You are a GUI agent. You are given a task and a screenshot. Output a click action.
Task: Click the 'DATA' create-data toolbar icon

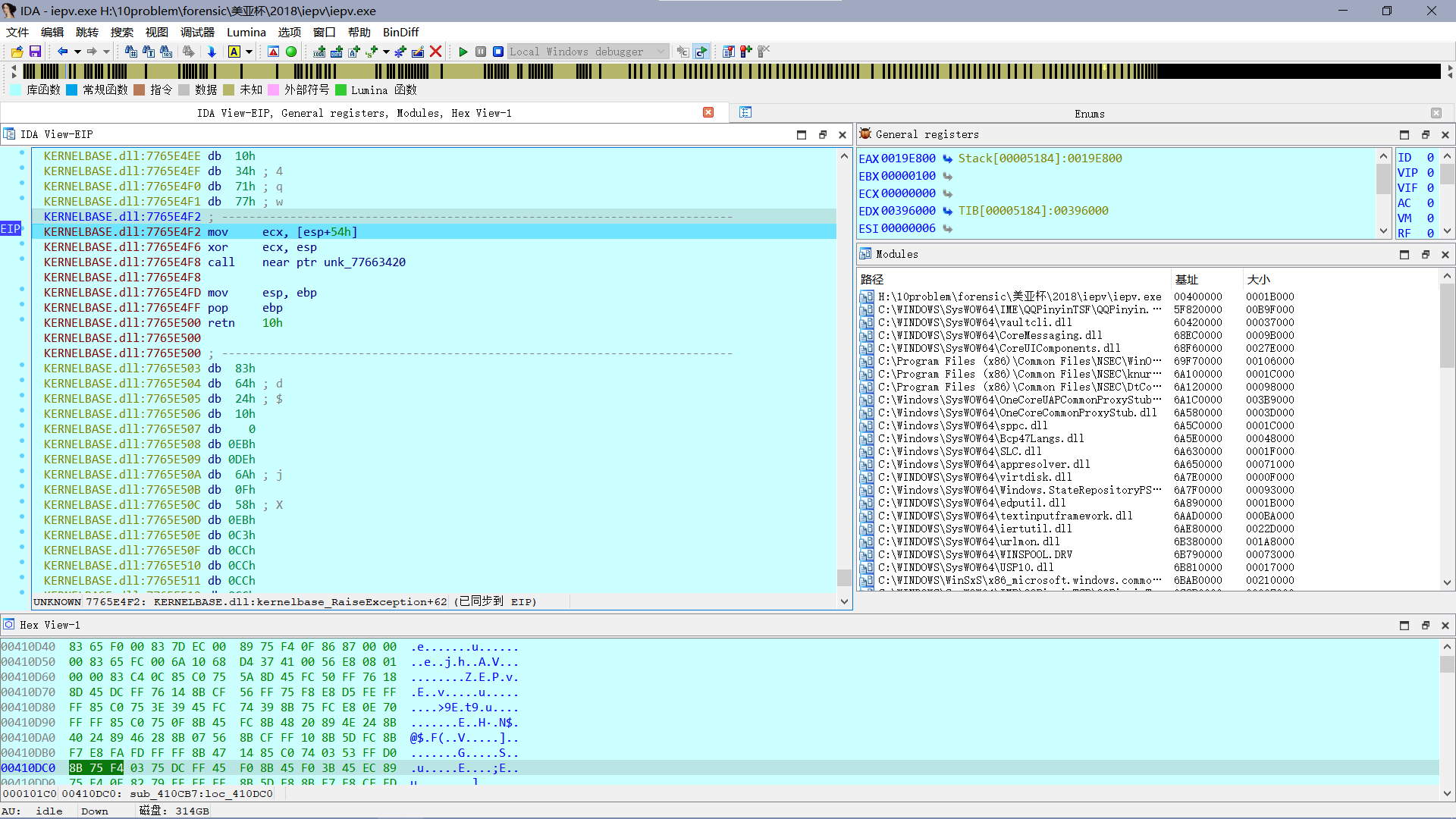tap(337, 52)
